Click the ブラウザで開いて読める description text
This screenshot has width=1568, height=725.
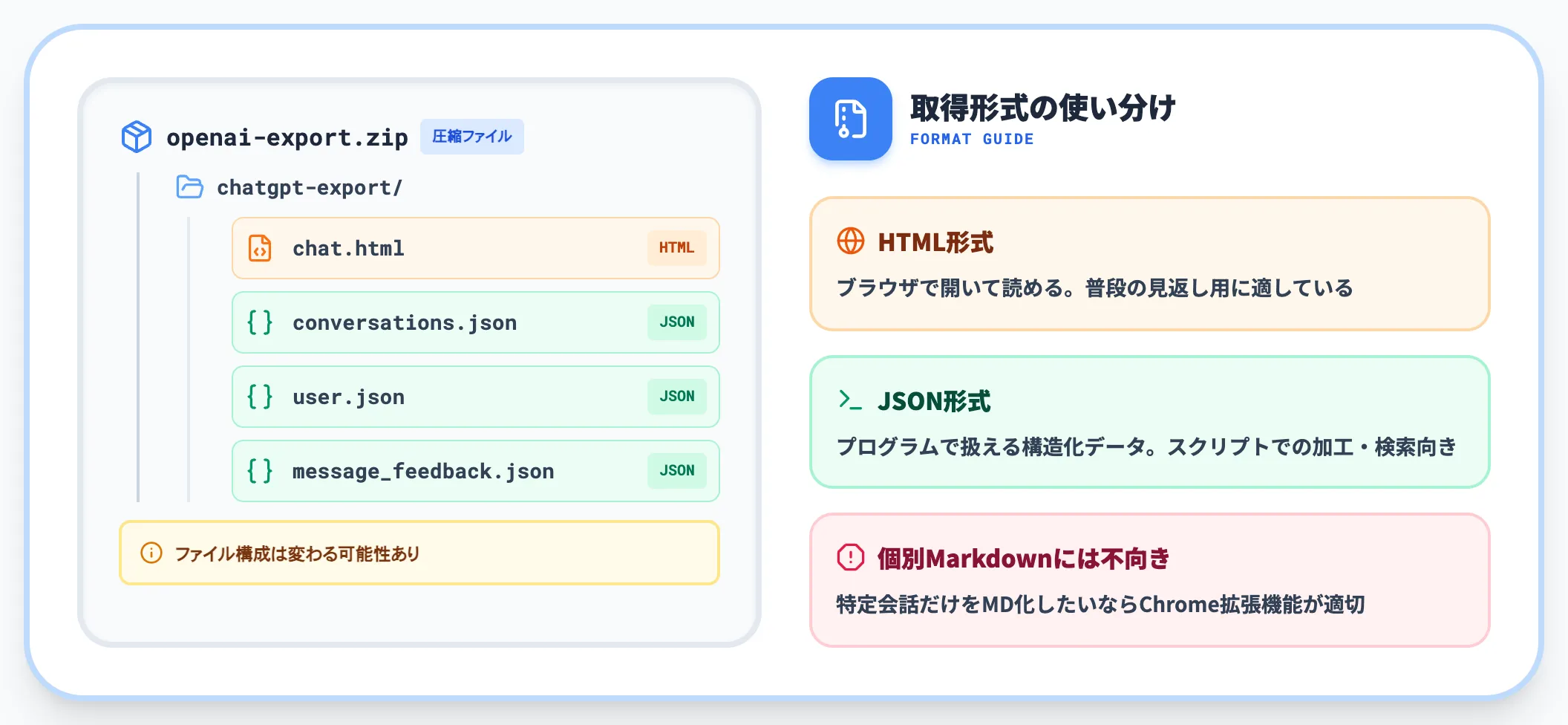pos(1095,288)
